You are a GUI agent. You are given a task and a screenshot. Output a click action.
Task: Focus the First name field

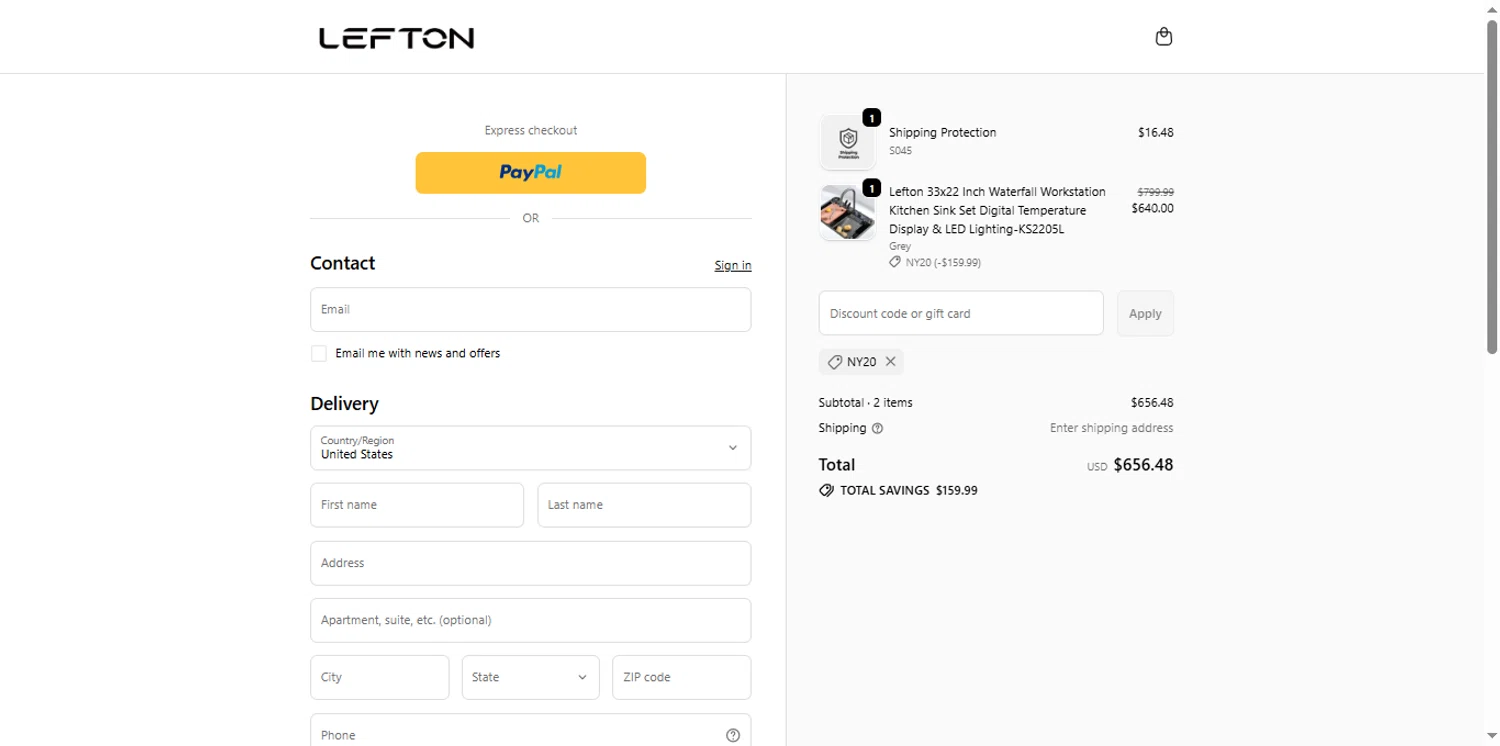tap(417, 505)
